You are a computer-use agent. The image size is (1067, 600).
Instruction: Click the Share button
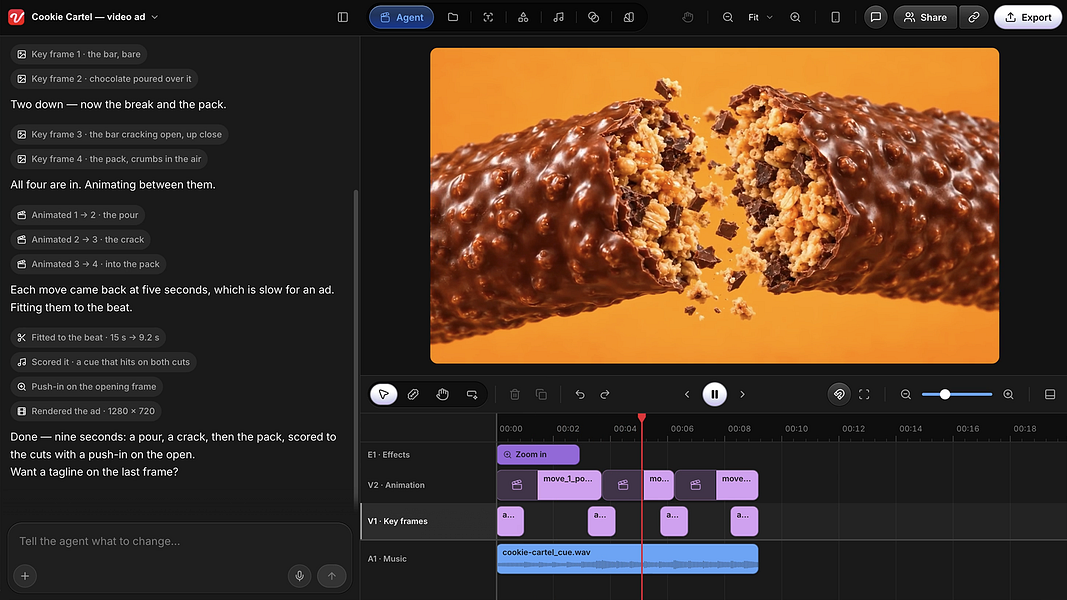click(925, 17)
